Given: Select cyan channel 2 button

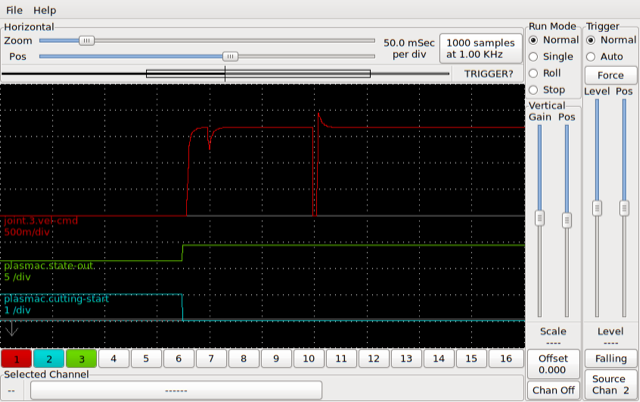Looking at the screenshot, I should [48, 358].
